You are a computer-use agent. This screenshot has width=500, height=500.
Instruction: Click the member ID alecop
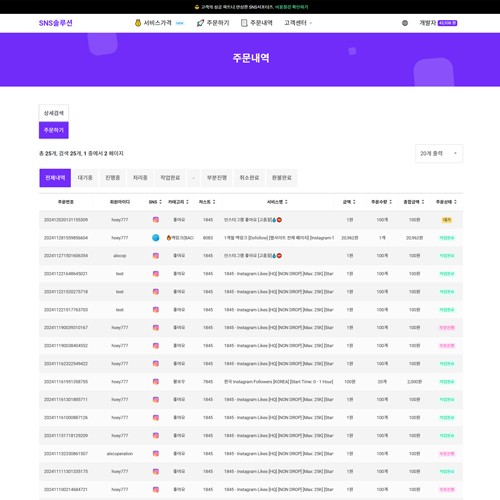coord(120,256)
